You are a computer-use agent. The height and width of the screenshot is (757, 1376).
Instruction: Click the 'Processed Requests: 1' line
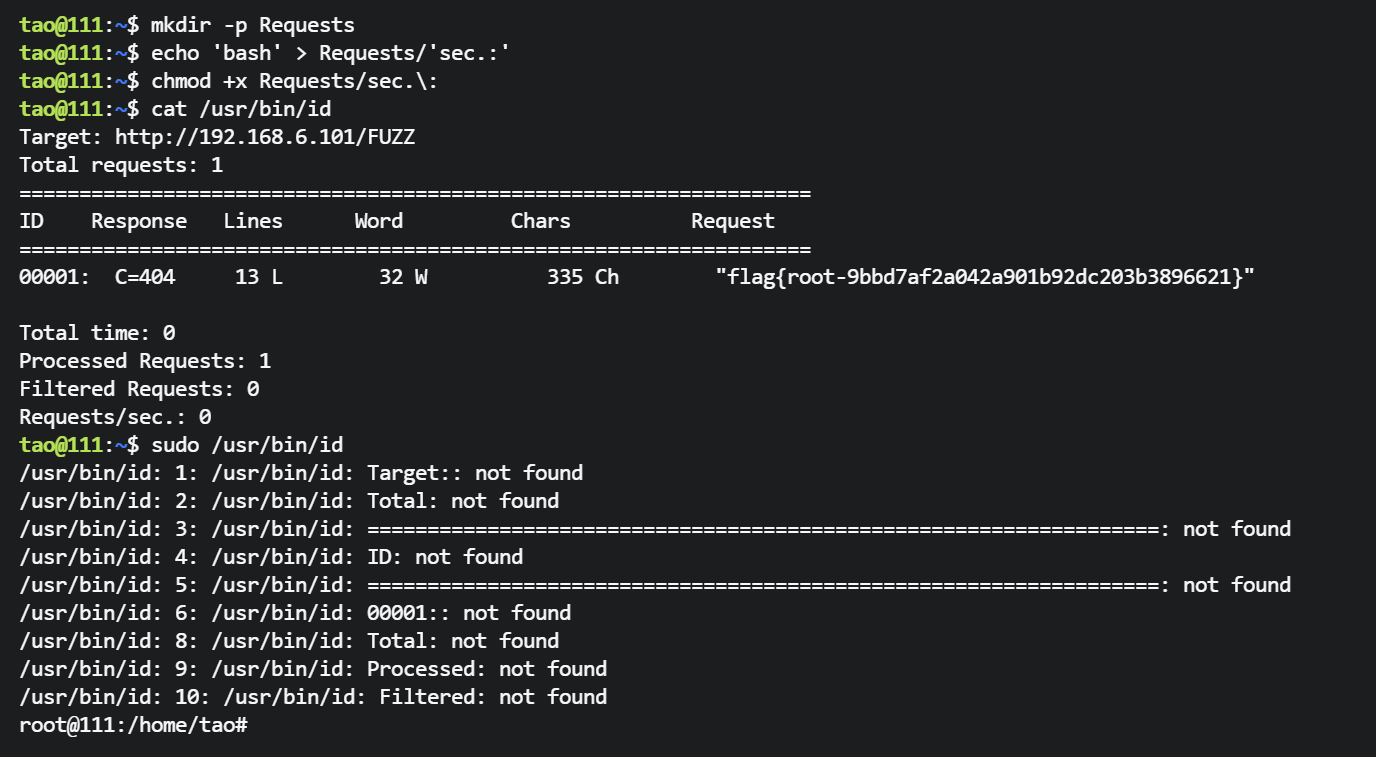(x=145, y=361)
